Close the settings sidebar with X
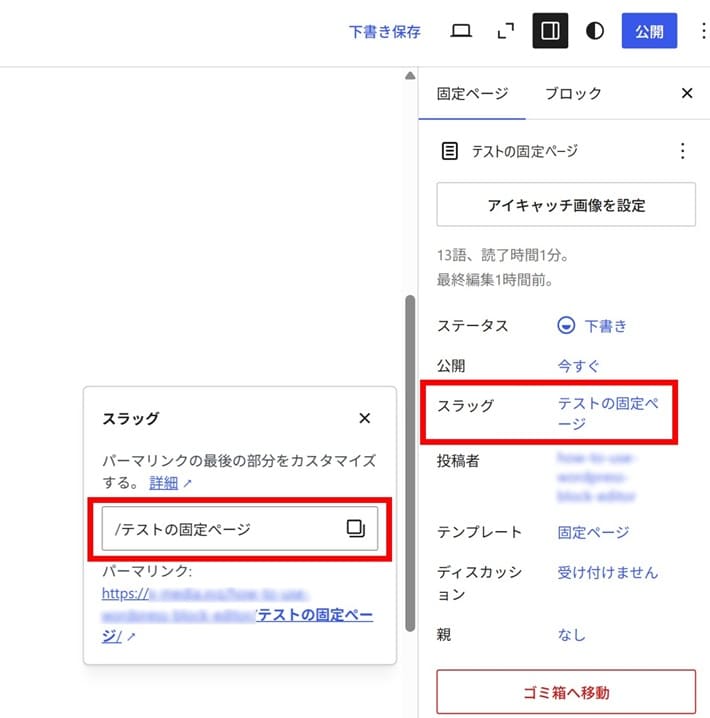 click(687, 93)
